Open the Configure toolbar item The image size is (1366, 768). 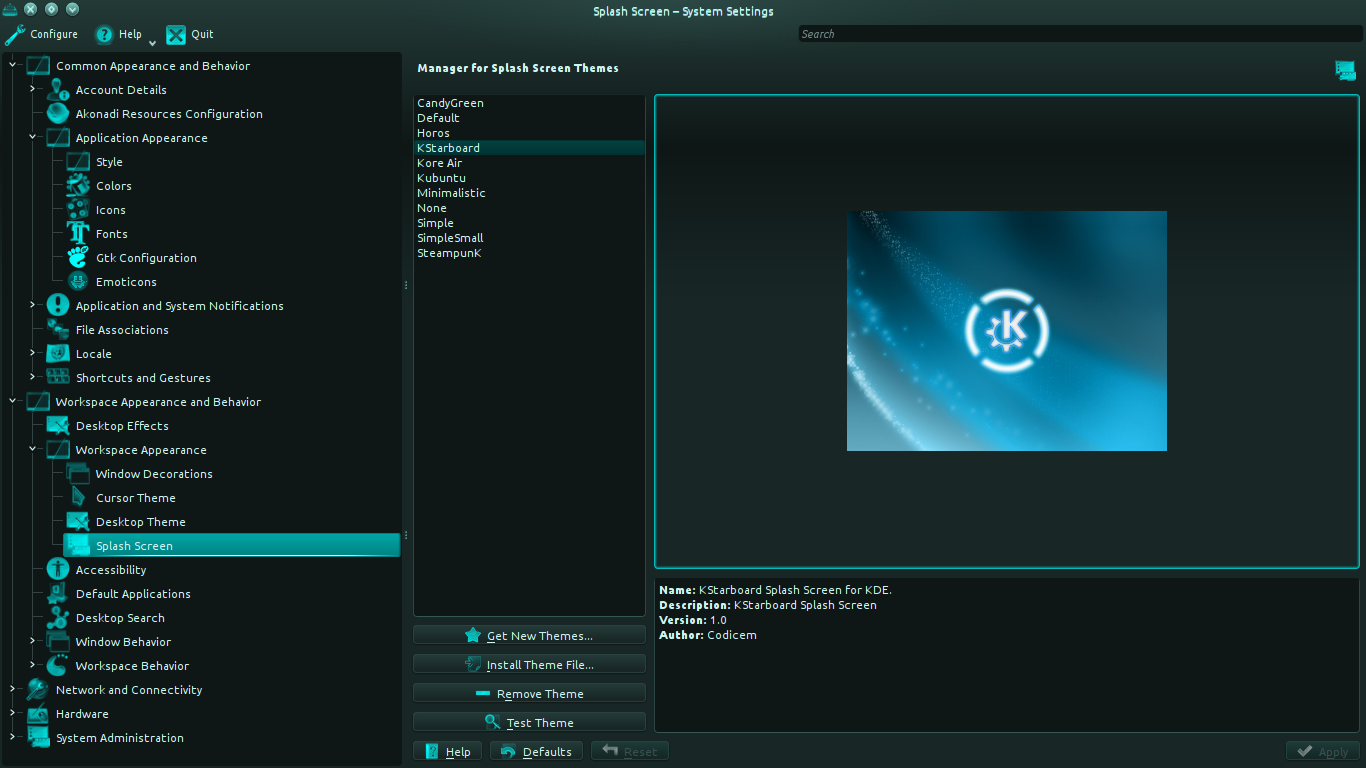click(x=41, y=34)
